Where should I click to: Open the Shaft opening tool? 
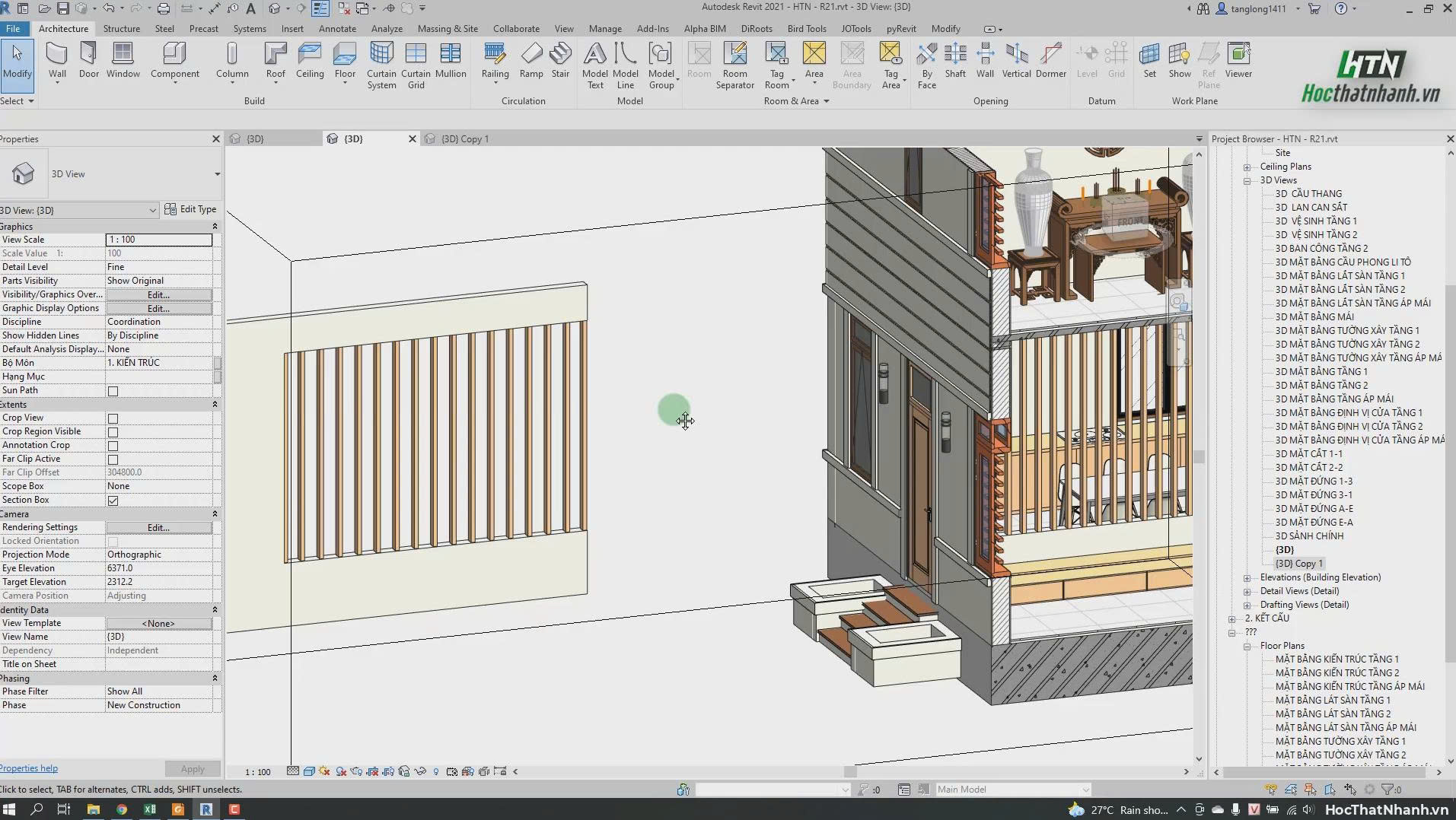[955, 61]
